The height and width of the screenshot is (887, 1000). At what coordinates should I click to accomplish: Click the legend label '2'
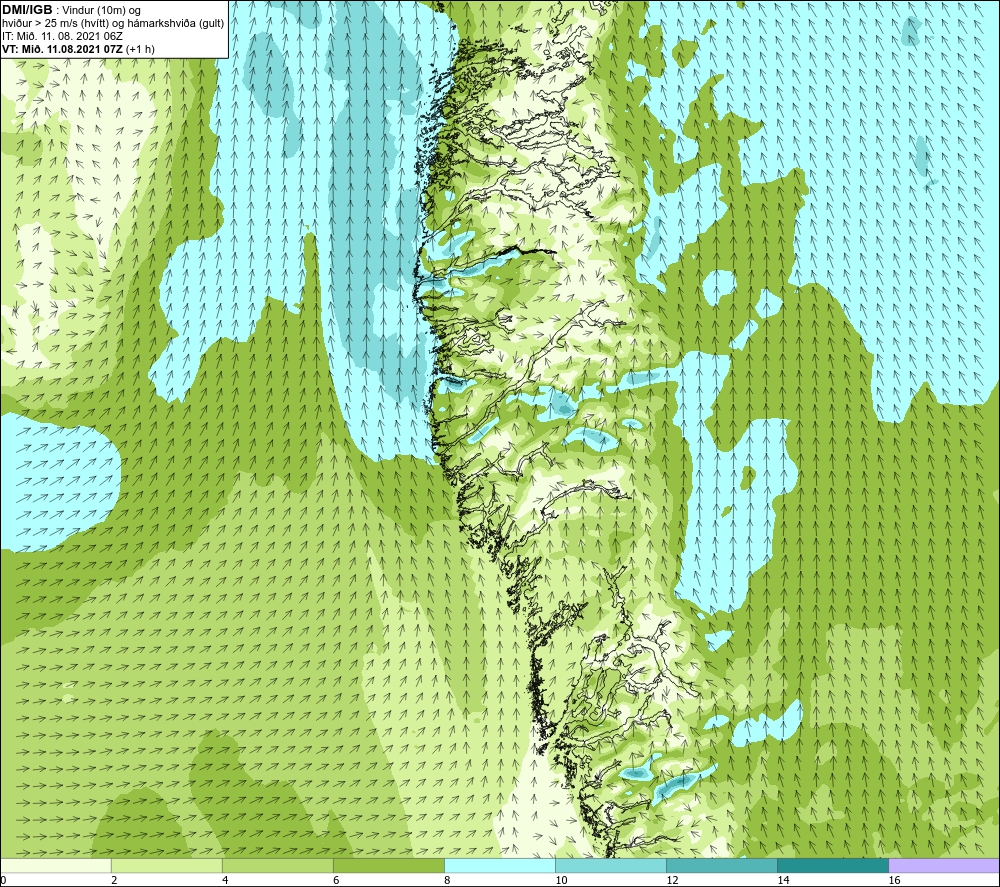pos(115,880)
